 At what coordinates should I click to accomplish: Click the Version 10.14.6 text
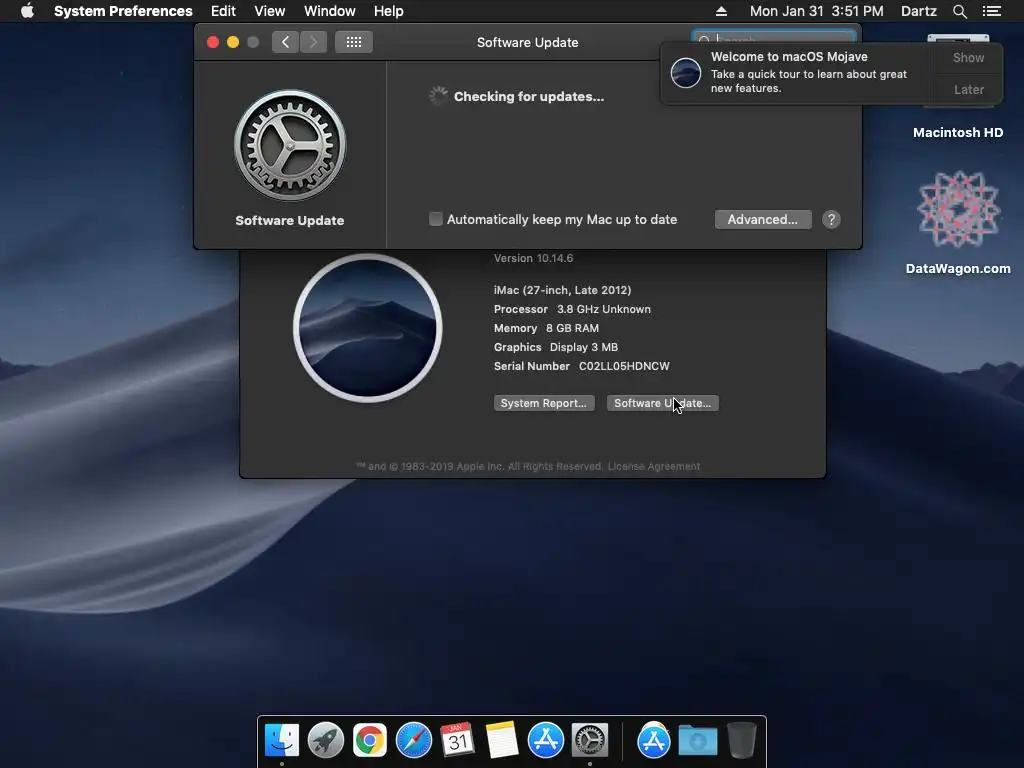[534, 258]
